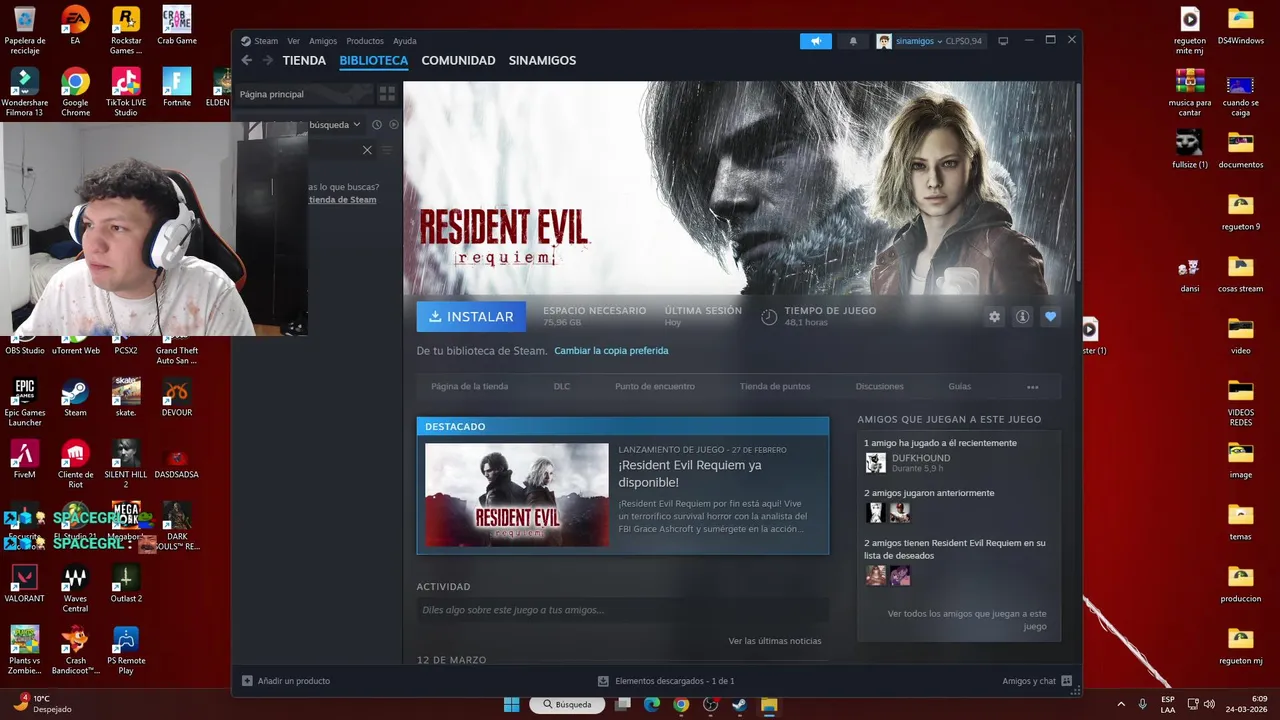Open the Amigos menu
1280x720 pixels.
click(x=323, y=41)
